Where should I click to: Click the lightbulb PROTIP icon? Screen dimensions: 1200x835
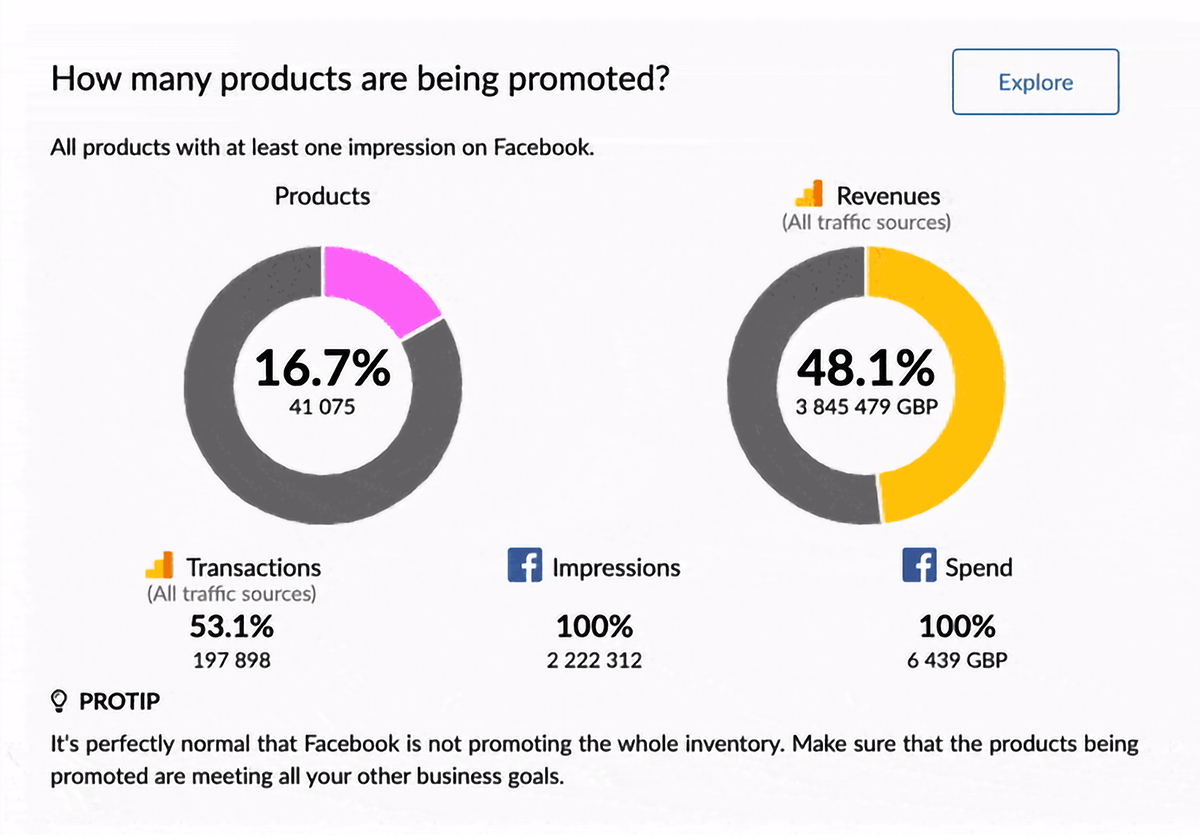(59, 700)
